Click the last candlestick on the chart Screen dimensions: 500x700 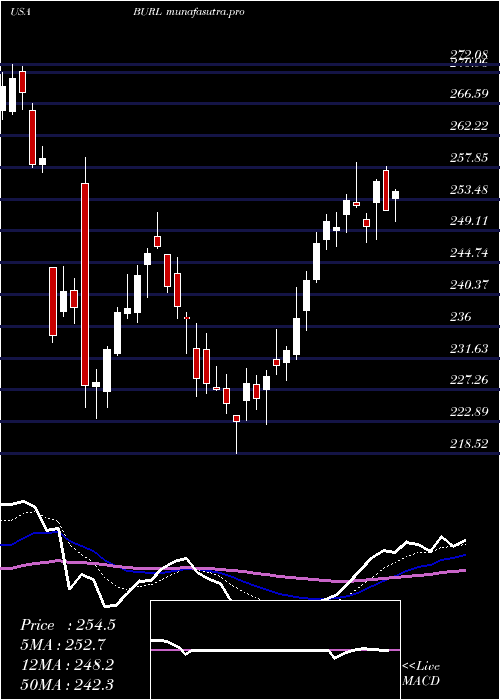396,205
